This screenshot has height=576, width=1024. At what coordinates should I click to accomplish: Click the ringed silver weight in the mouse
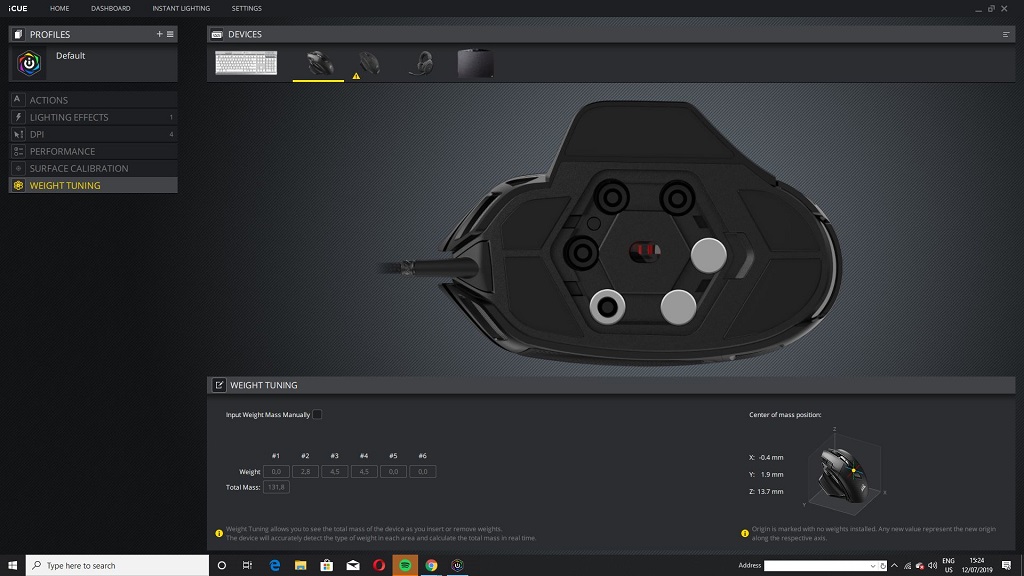coord(607,307)
